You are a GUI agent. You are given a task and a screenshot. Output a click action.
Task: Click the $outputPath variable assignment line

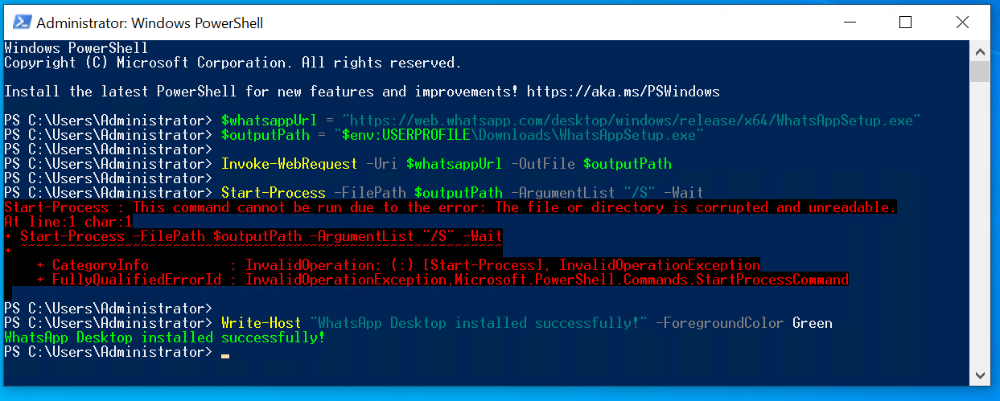(x=459, y=135)
